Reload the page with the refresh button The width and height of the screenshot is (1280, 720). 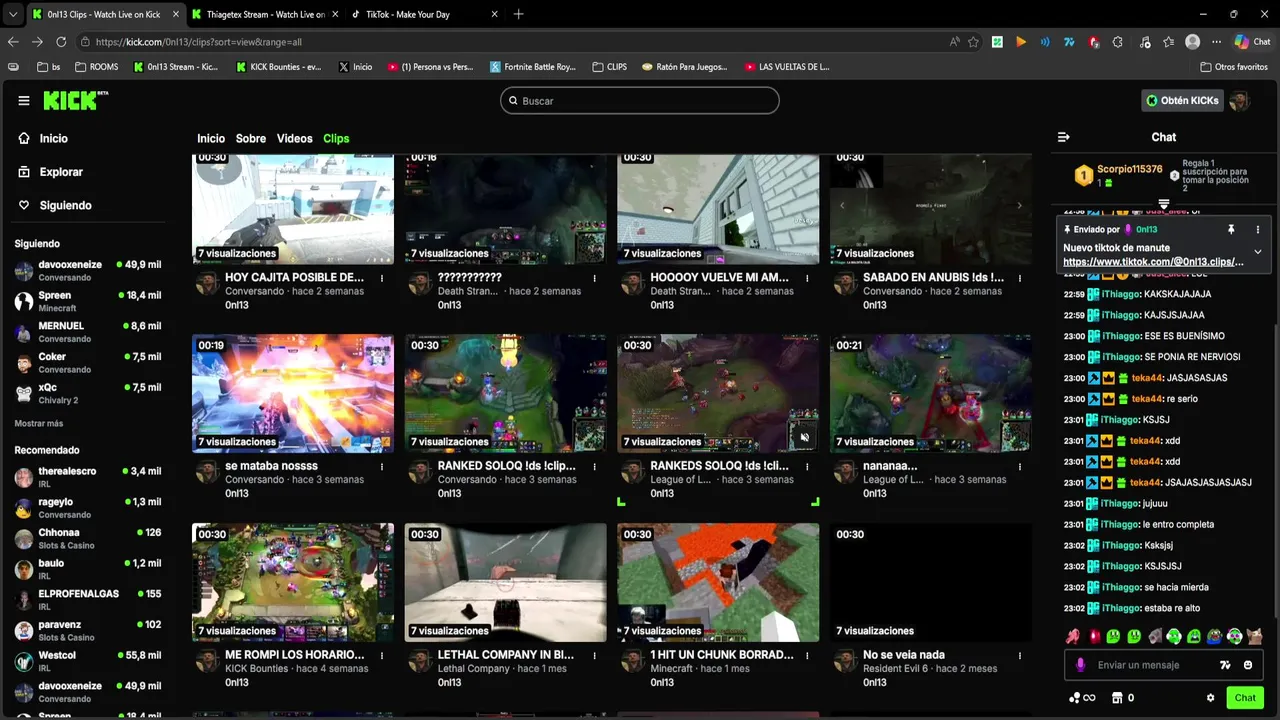[61, 42]
